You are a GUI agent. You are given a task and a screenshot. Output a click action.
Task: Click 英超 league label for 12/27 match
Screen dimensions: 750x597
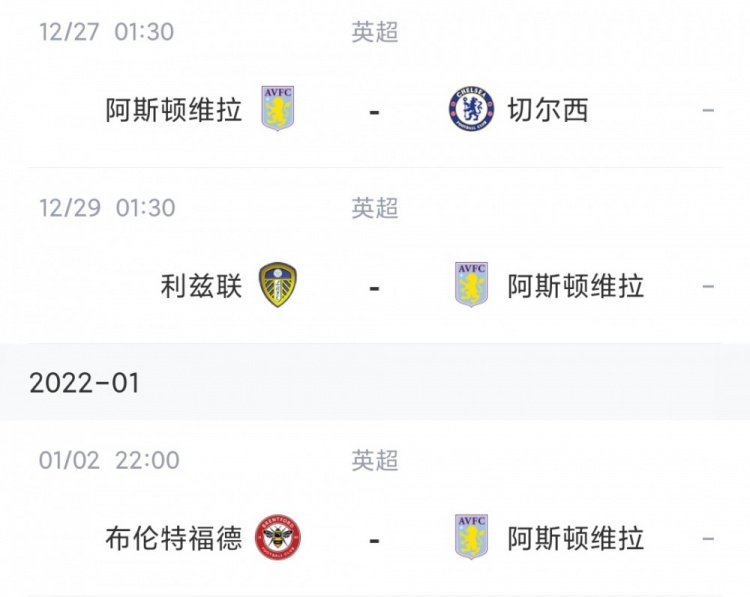coord(375,32)
